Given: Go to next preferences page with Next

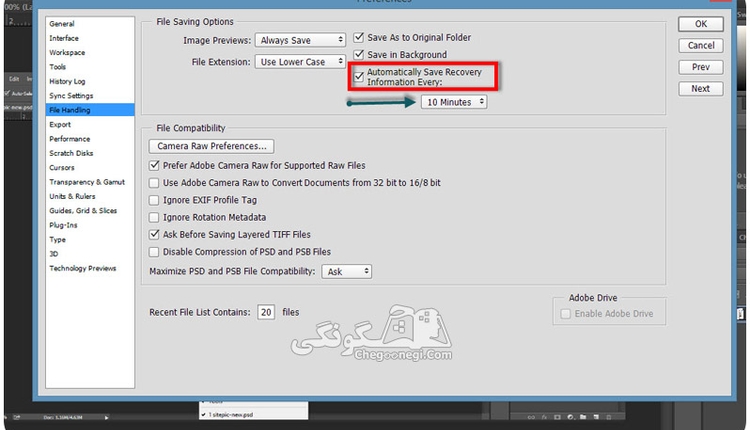Looking at the screenshot, I should pos(701,88).
